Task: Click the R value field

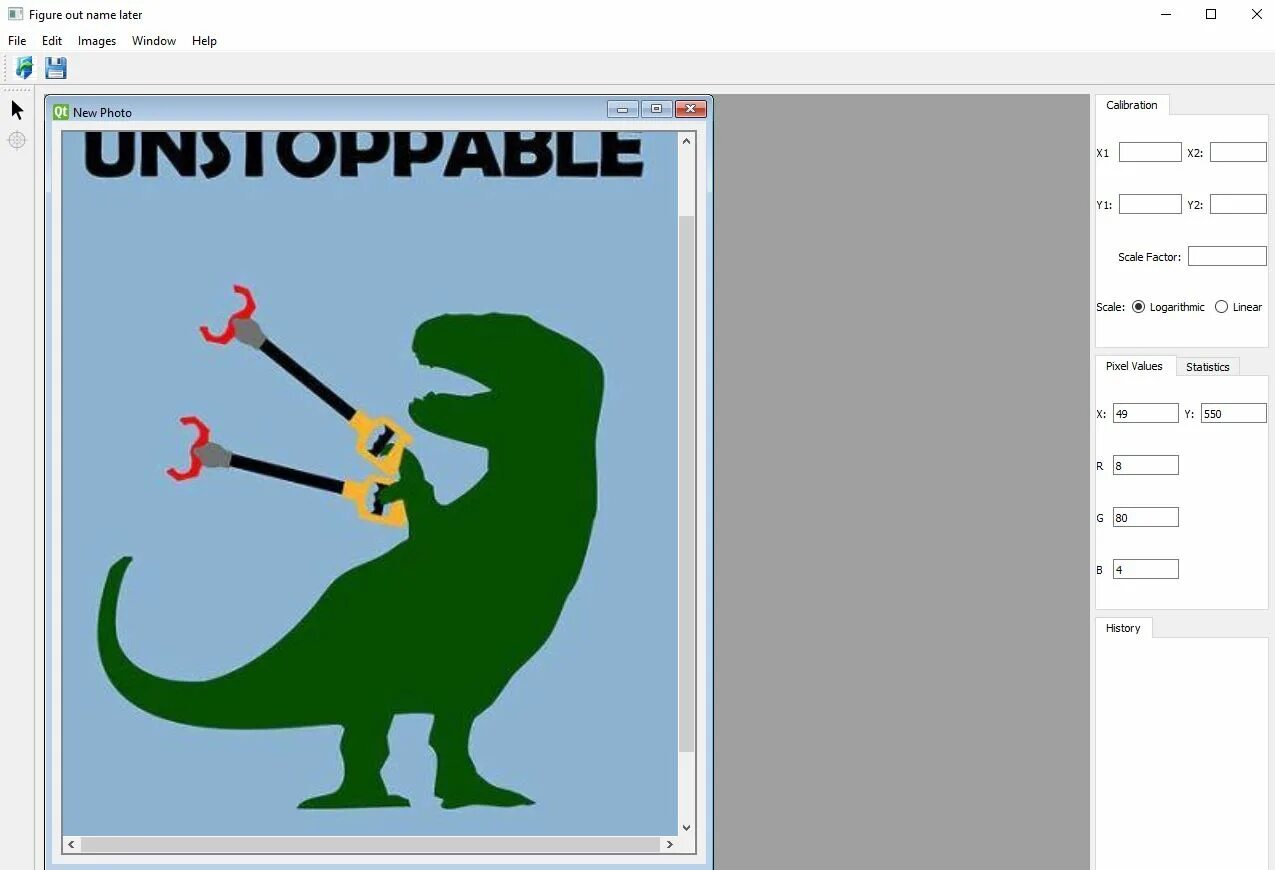Action: click(x=1145, y=465)
